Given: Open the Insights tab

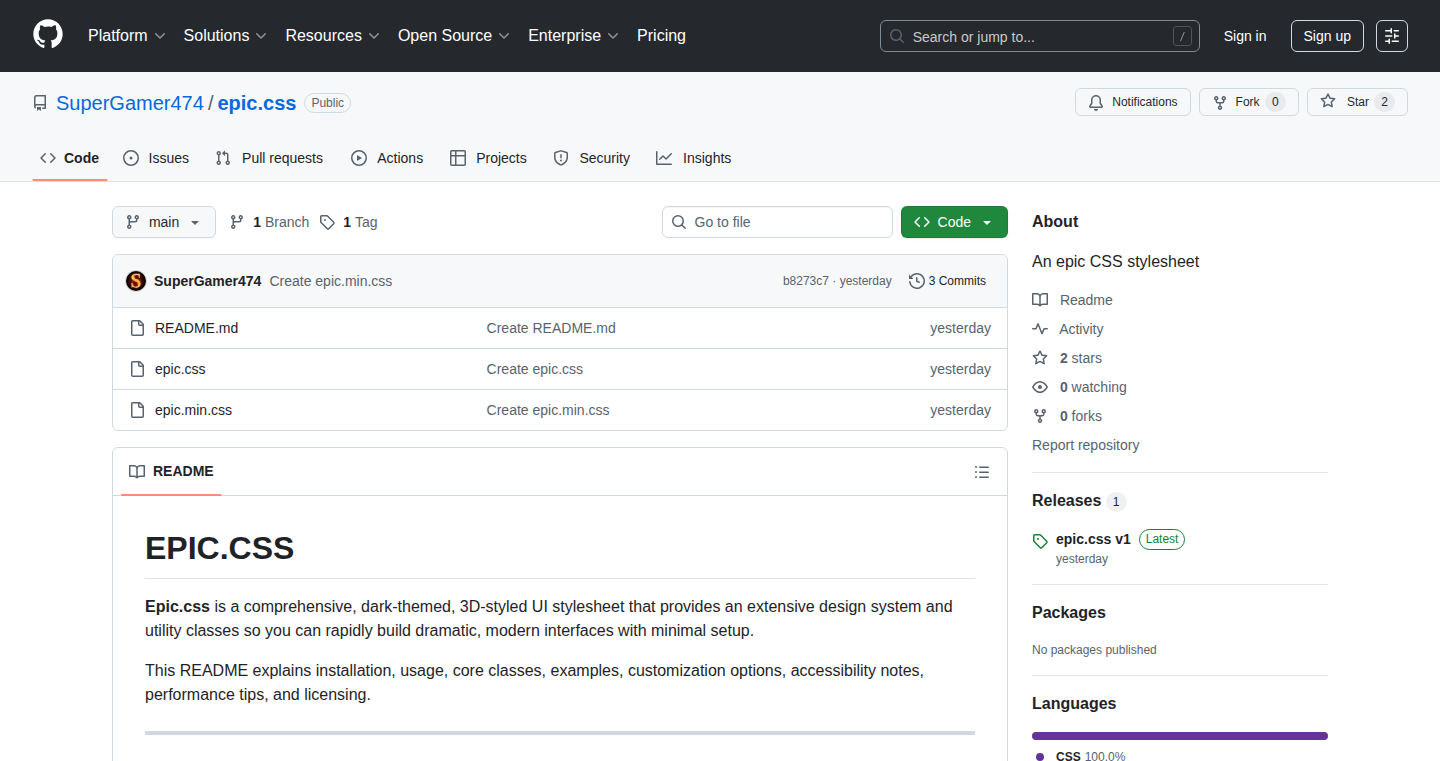Looking at the screenshot, I should pyautogui.click(x=694, y=158).
